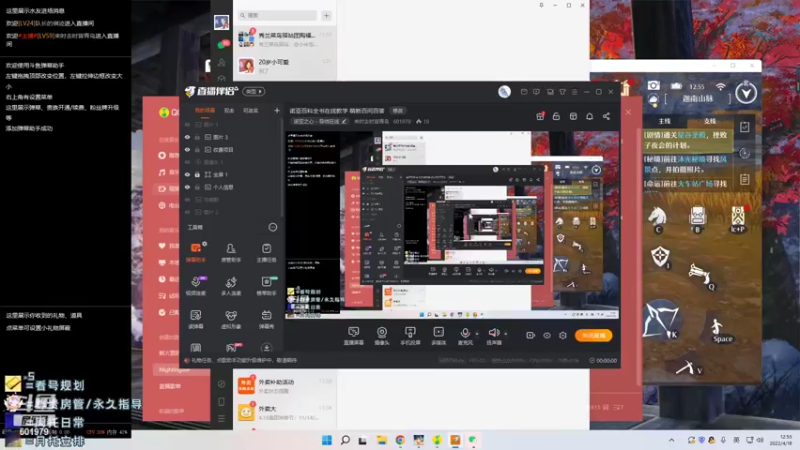Open Windows Start button
The image size is (800, 450).
click(327, 440)
